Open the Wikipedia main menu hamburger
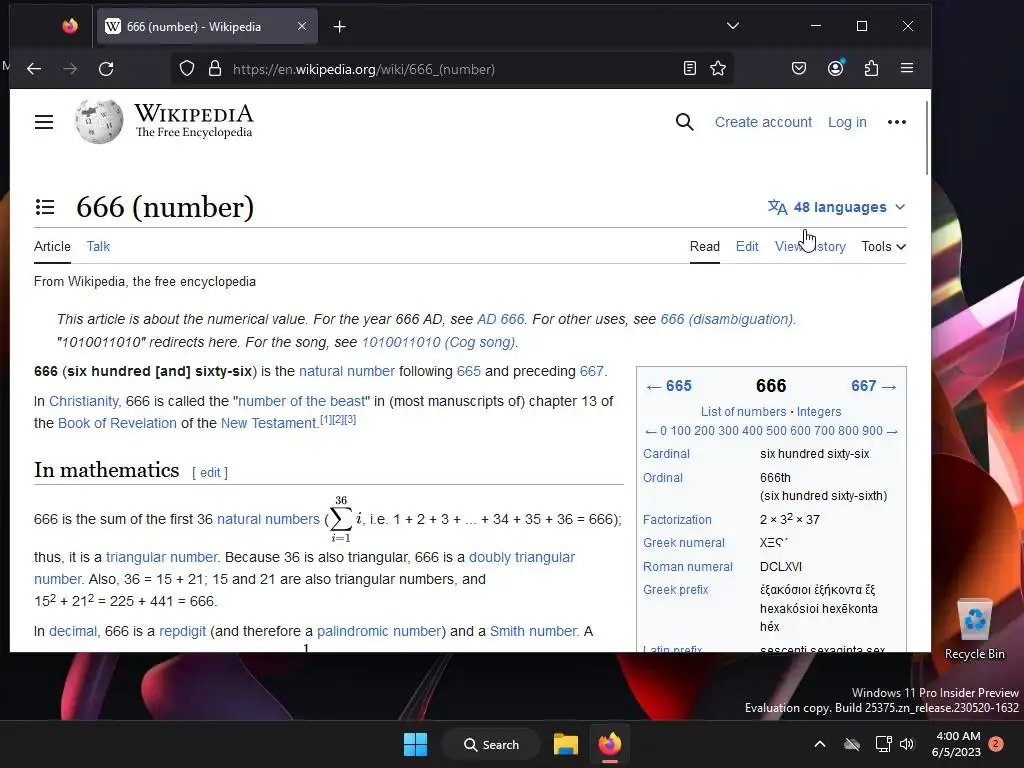1024x768 pixels. pyautogui.click(x=44, y=122)
